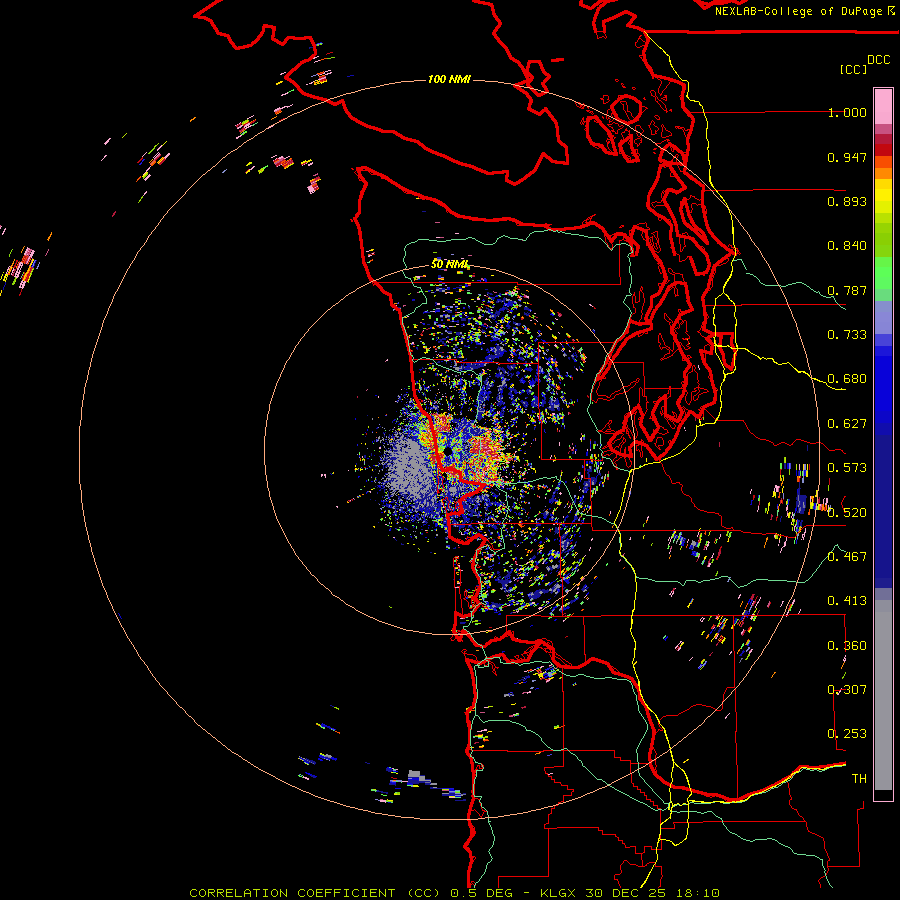Click the DCC label above color bar
The width and height of the screenshot is (900, 900).
(879, 60)
